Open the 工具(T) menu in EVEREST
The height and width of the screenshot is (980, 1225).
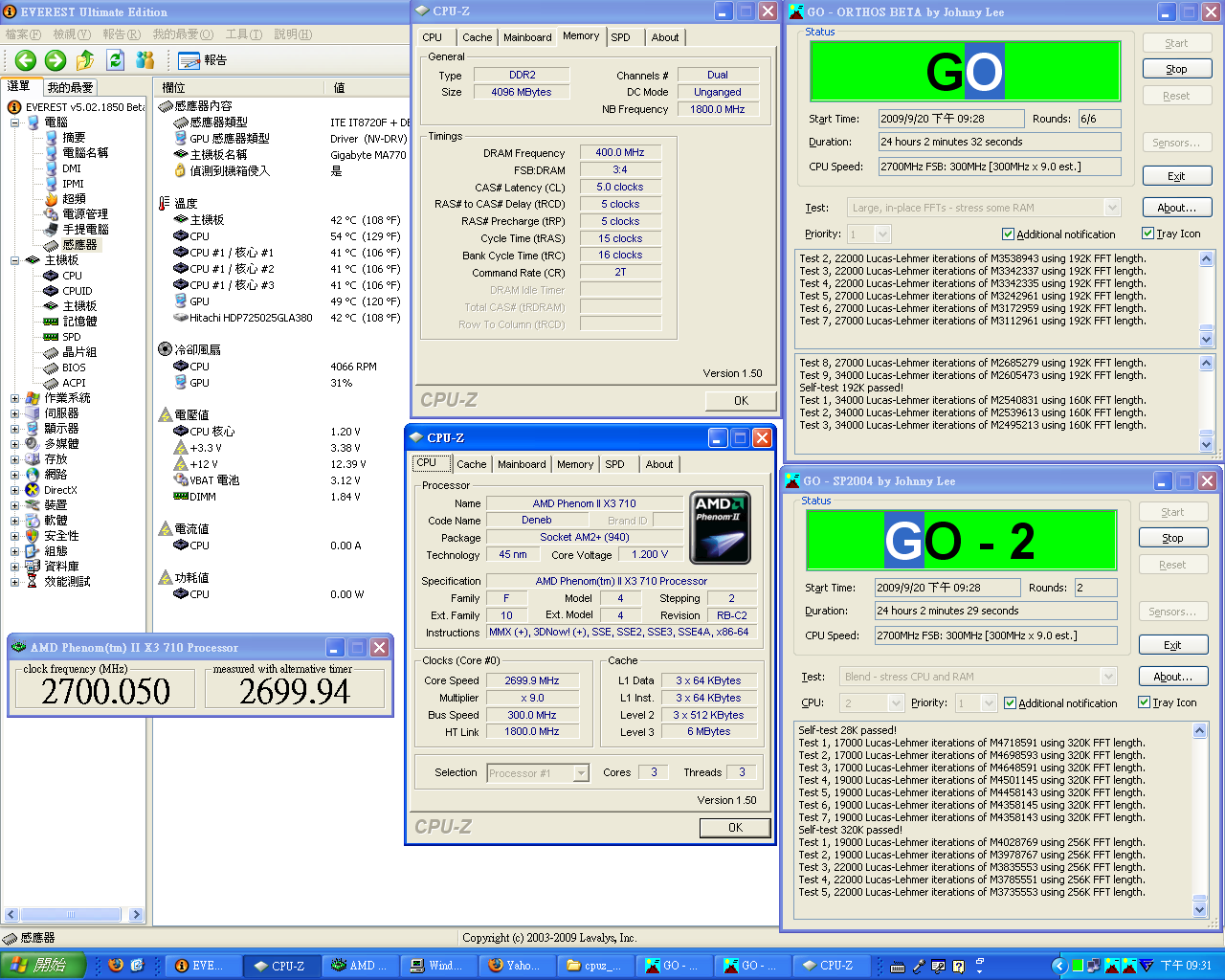pos(243,34)
